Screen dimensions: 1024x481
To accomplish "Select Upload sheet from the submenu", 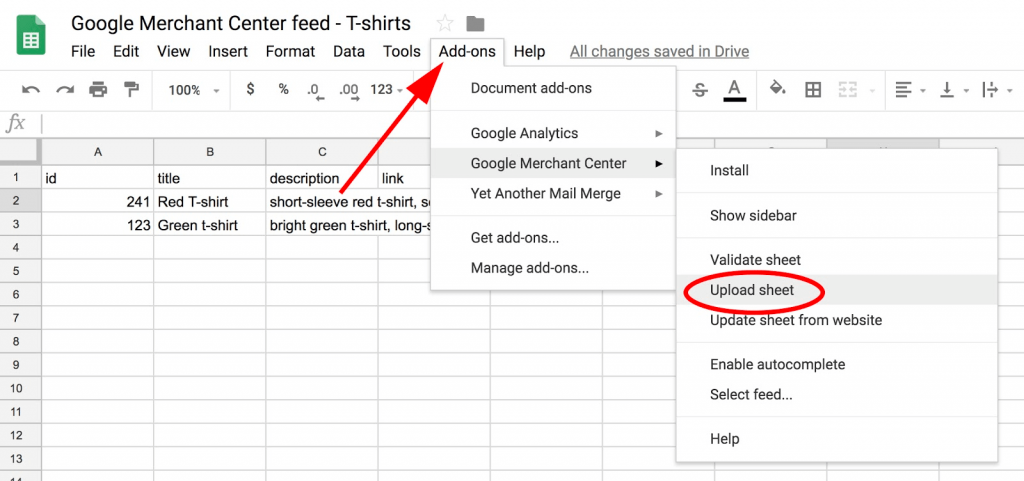I will click(752, 290).
